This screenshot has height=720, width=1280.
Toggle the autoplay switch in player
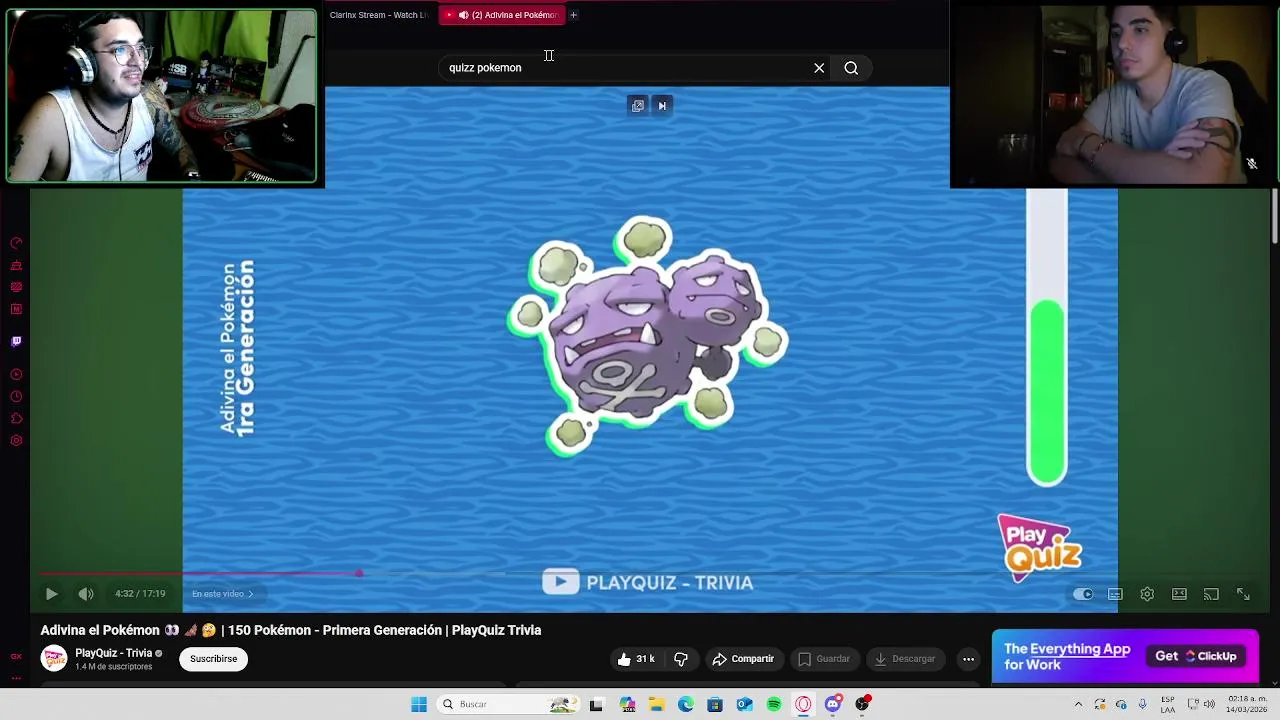pos(1083,594)
